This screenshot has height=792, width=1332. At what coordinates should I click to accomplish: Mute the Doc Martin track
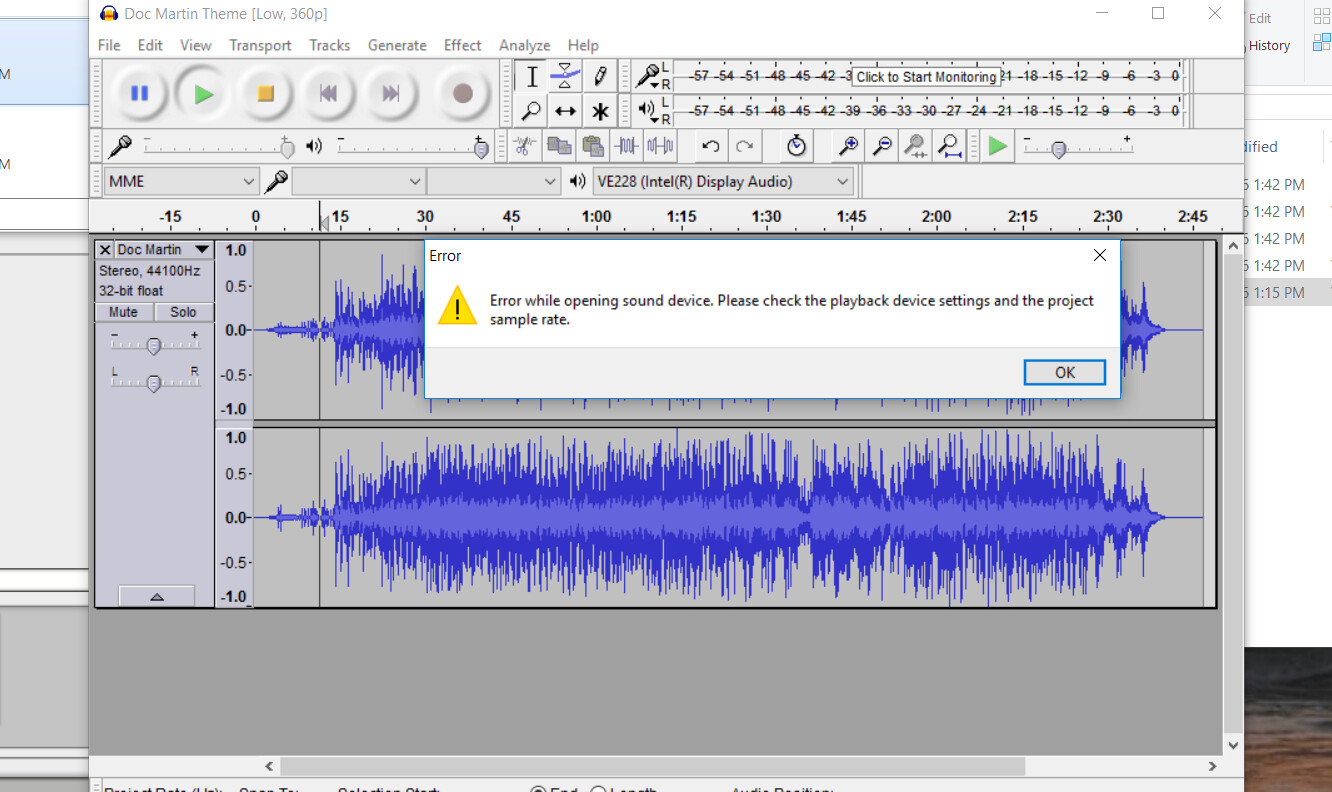(124, 312)
